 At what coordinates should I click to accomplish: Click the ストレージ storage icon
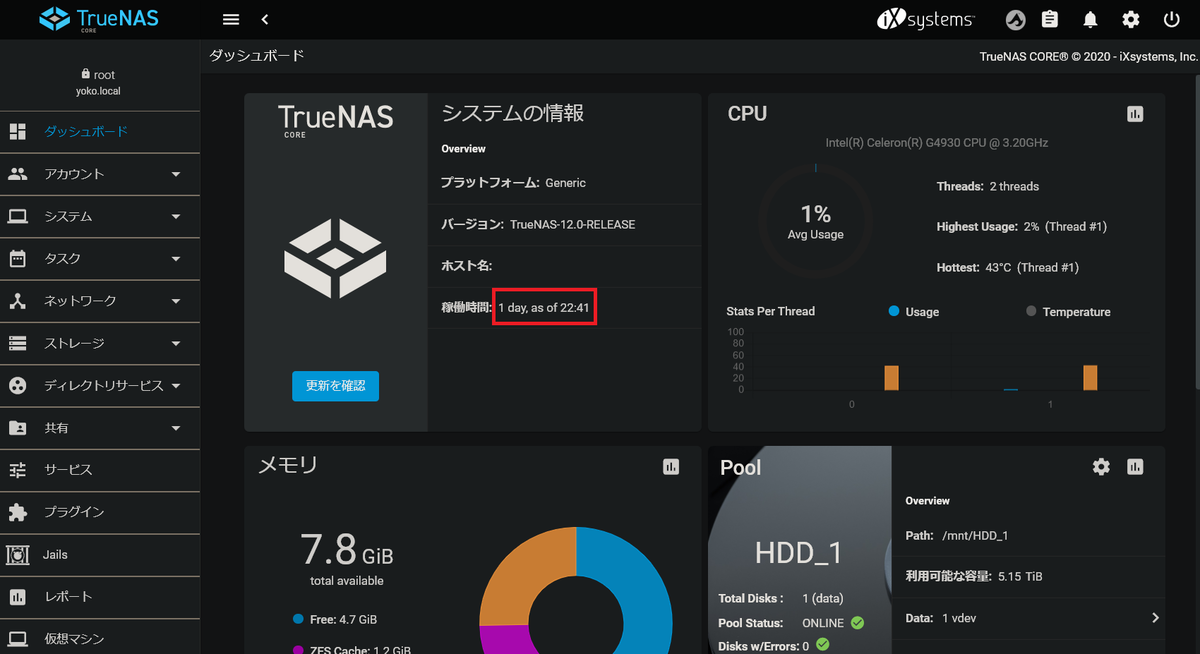point(18,343)
